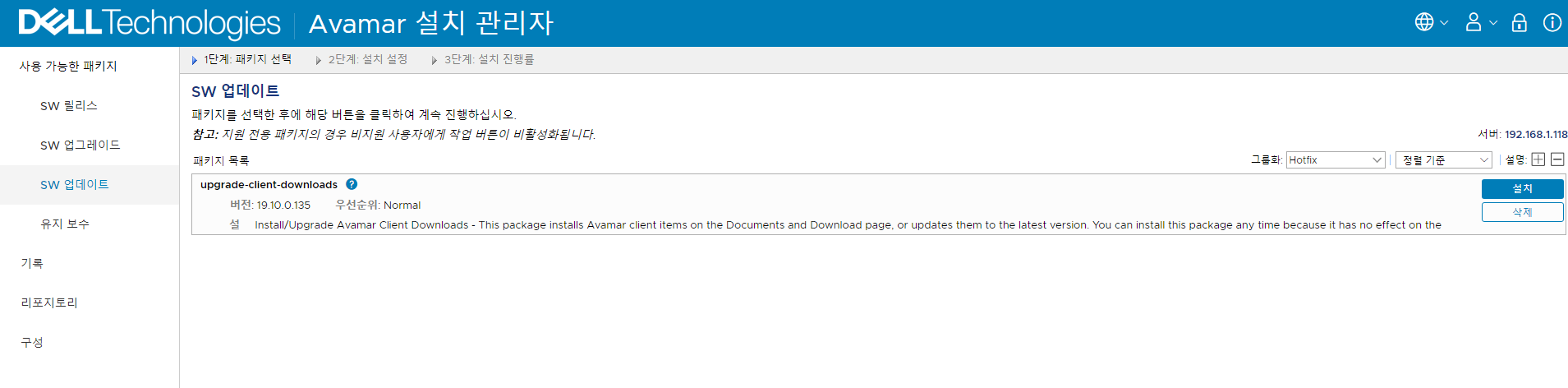This screenshot has width=1568, height=388.
Task: Click package name upgrade-client-downloads
Action: (269, 184)
